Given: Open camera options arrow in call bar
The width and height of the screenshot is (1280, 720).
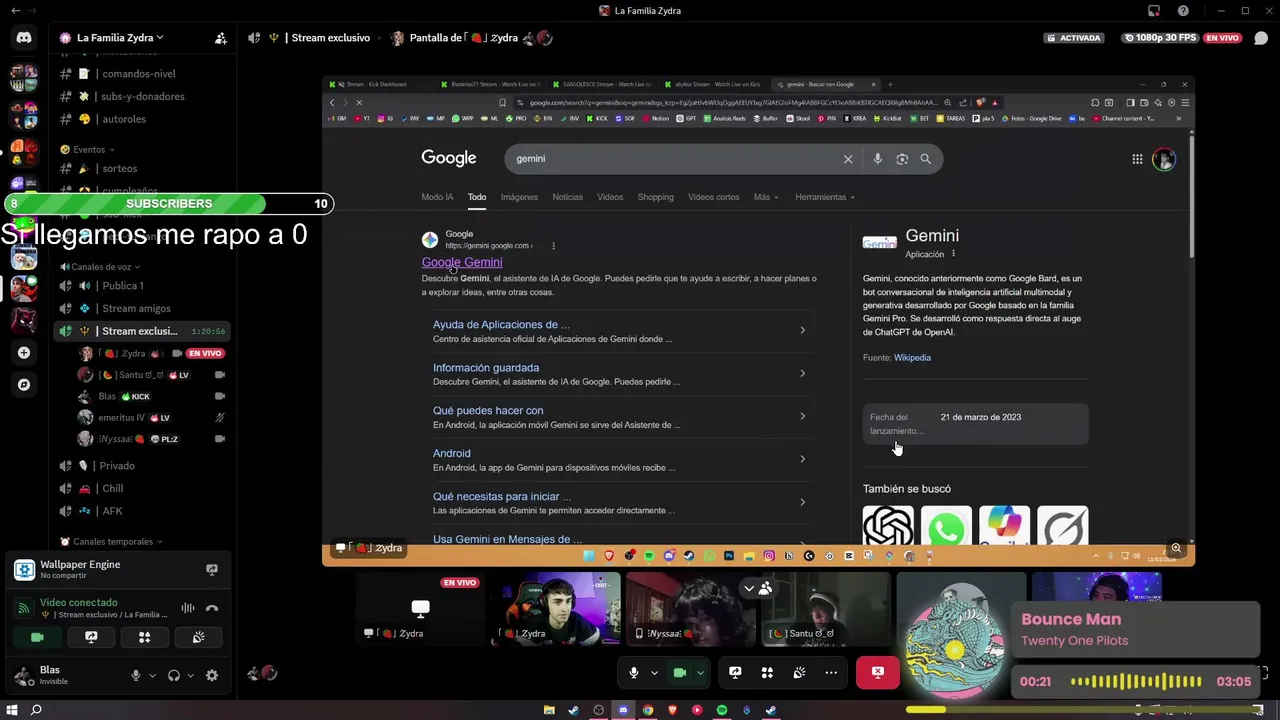Looking at the screenshot, I should [x=700, y=673].
